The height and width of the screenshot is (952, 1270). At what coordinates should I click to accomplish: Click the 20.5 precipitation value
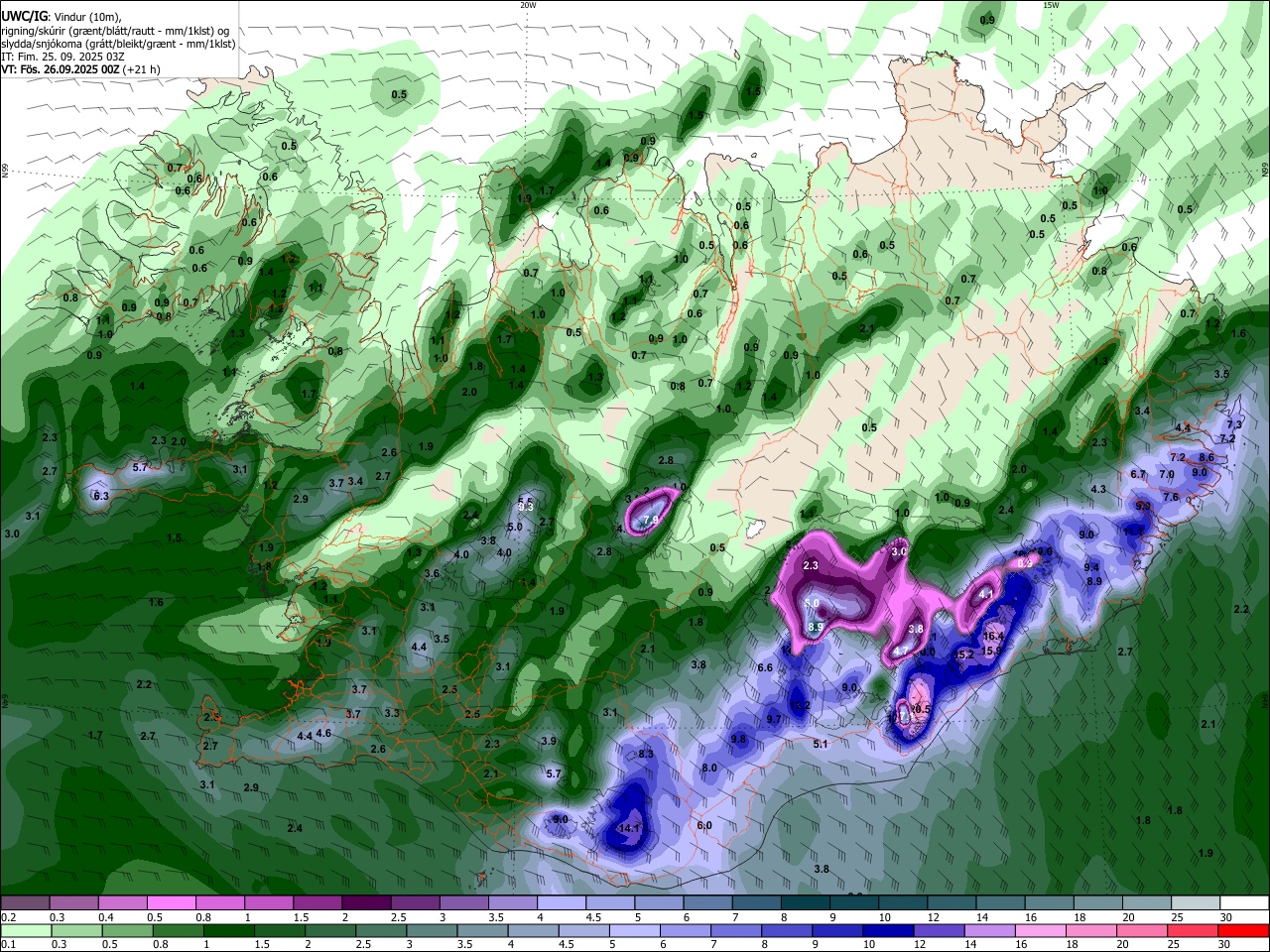click(919, 710)
